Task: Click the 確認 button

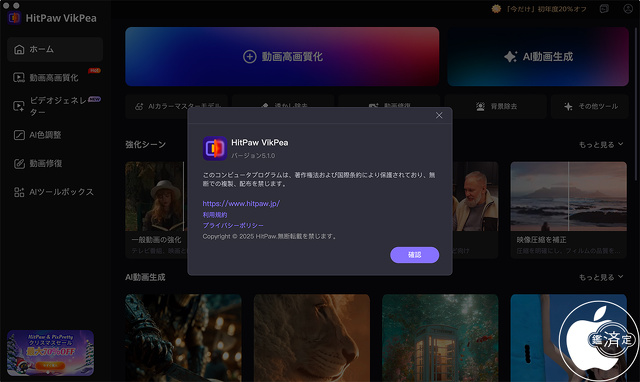Action: pyautogui.click(x=415, y=255)
